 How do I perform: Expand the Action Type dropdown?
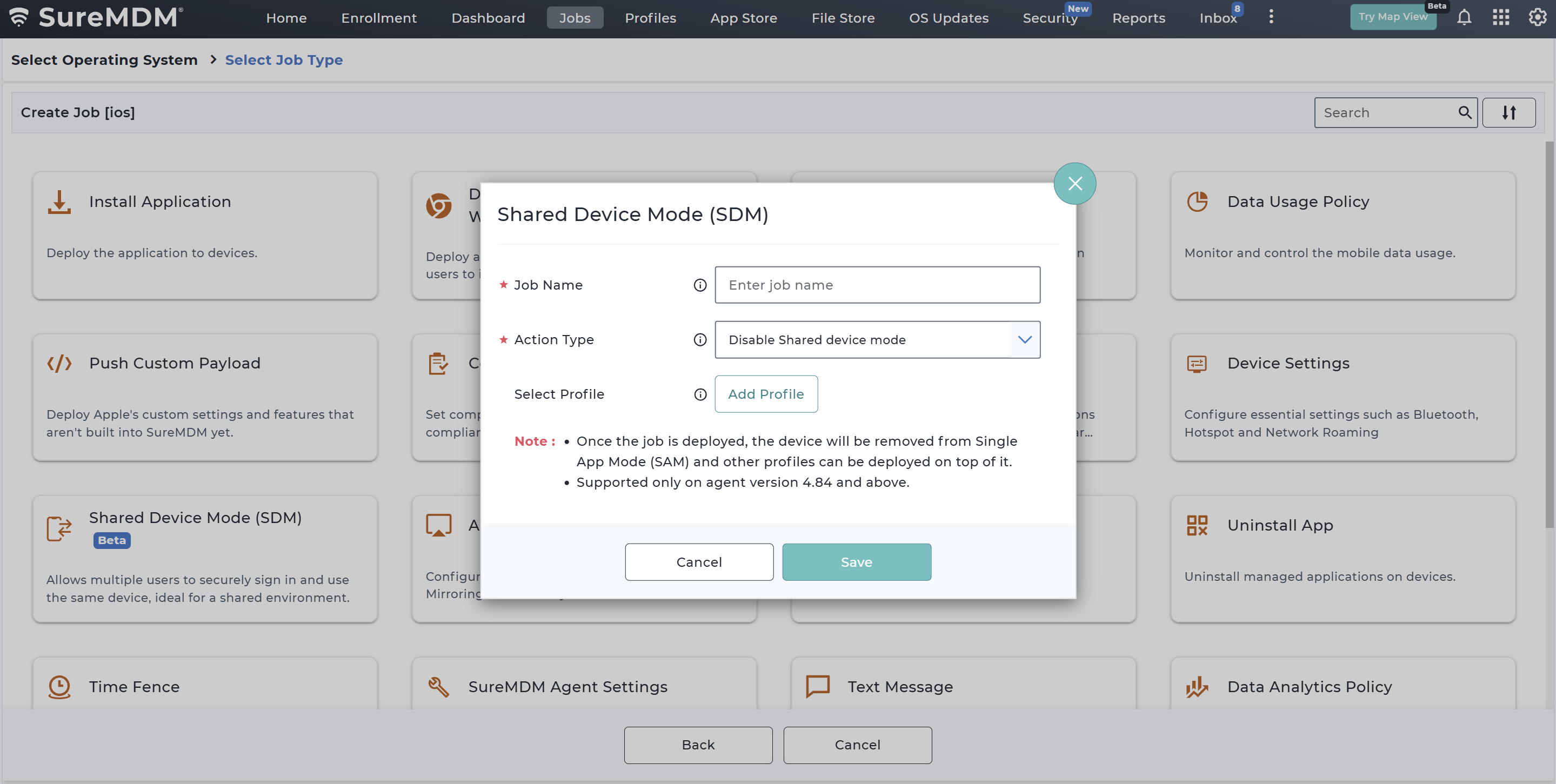1024,339
